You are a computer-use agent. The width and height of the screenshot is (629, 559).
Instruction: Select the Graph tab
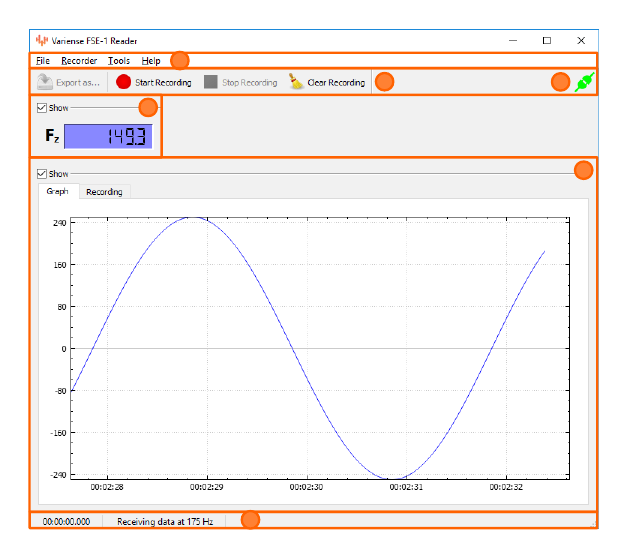(x=57, y=191)
